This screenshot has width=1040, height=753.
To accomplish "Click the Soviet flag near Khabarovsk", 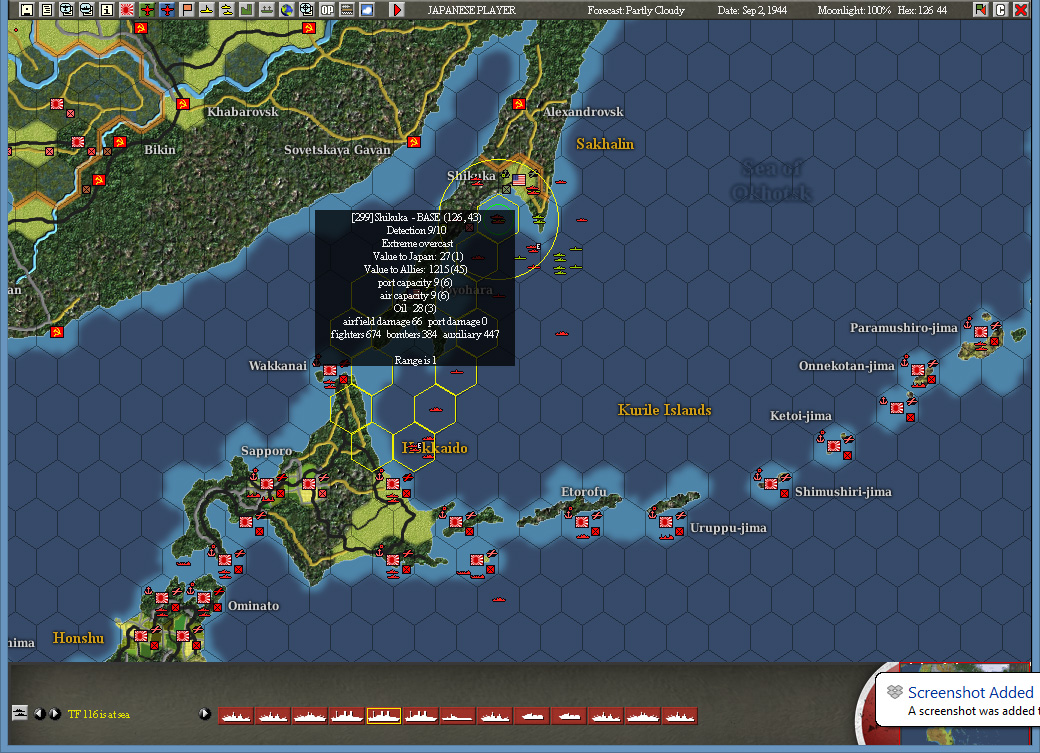I will coord(183,104).
